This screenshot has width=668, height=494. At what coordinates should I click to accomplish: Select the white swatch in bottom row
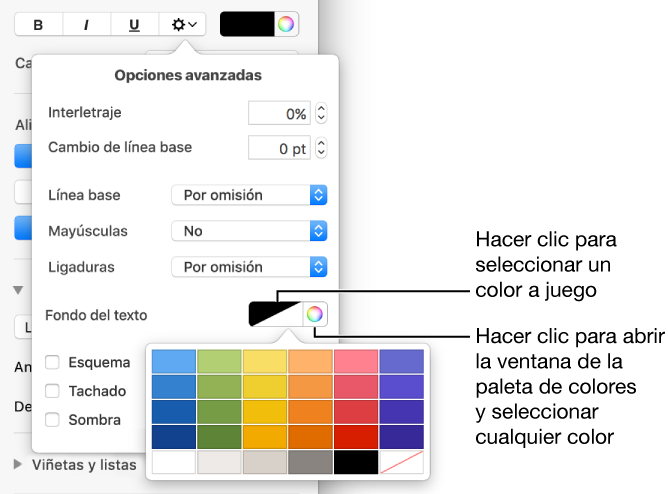tap(174, 462)
